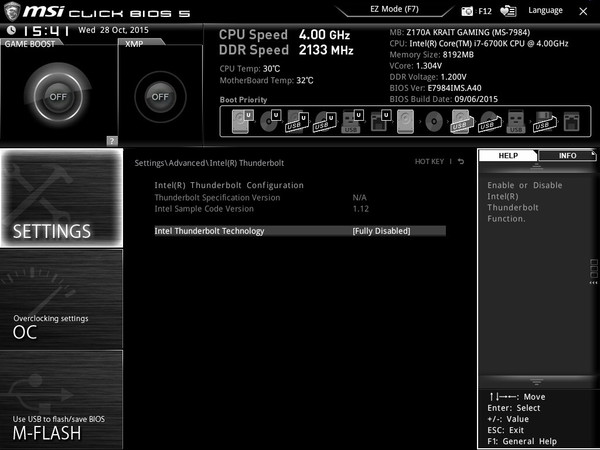Click the Intel Sample Code Version label

click(204, 209)
